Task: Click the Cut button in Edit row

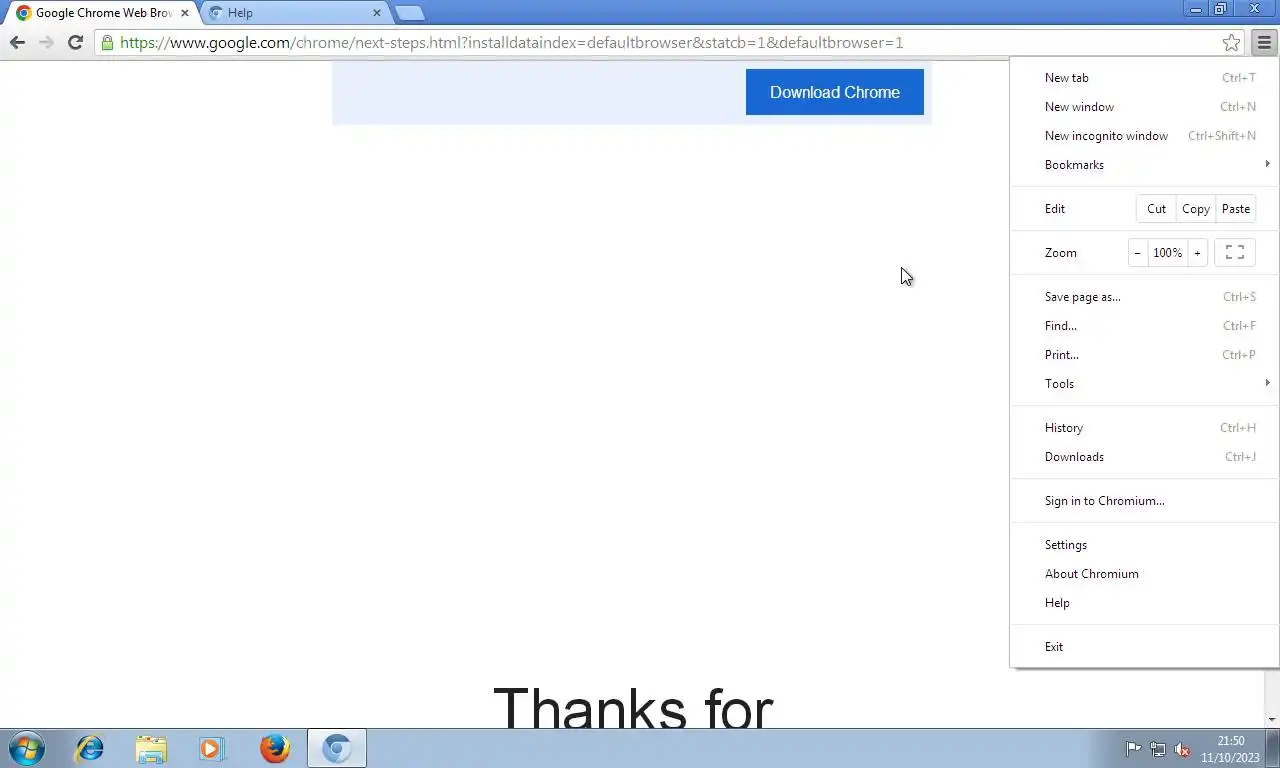Action: (x=1157, y=209)
